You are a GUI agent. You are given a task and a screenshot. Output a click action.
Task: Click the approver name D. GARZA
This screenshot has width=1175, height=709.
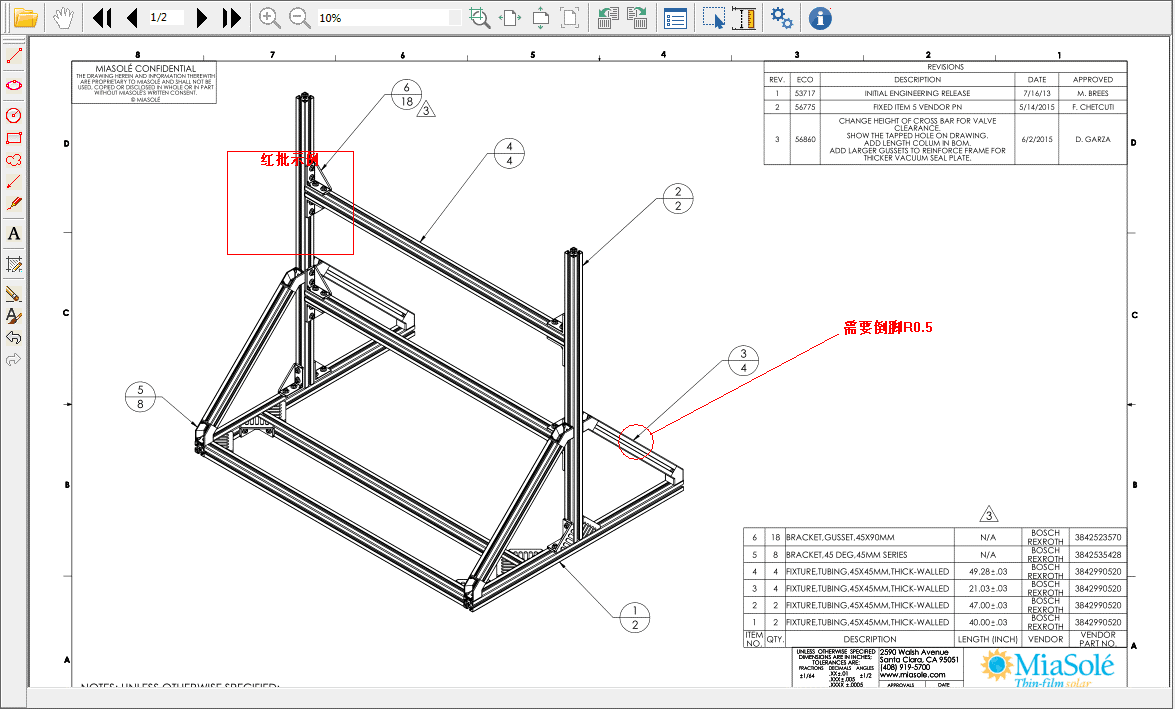1093,139
